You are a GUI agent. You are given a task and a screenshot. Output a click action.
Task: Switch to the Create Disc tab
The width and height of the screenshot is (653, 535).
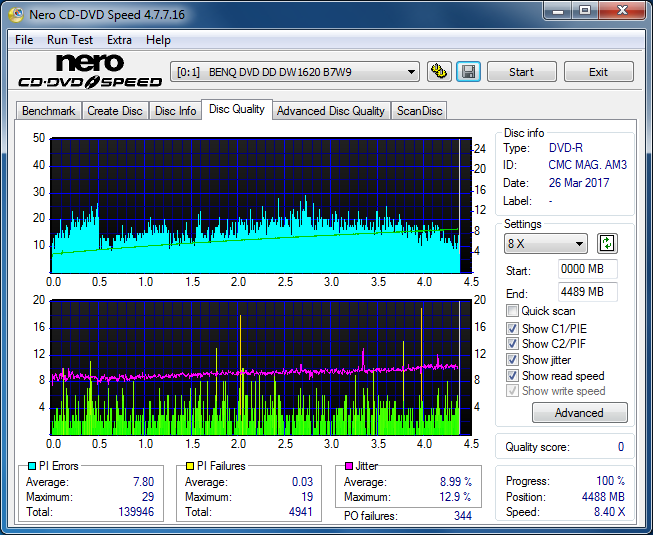115,111
